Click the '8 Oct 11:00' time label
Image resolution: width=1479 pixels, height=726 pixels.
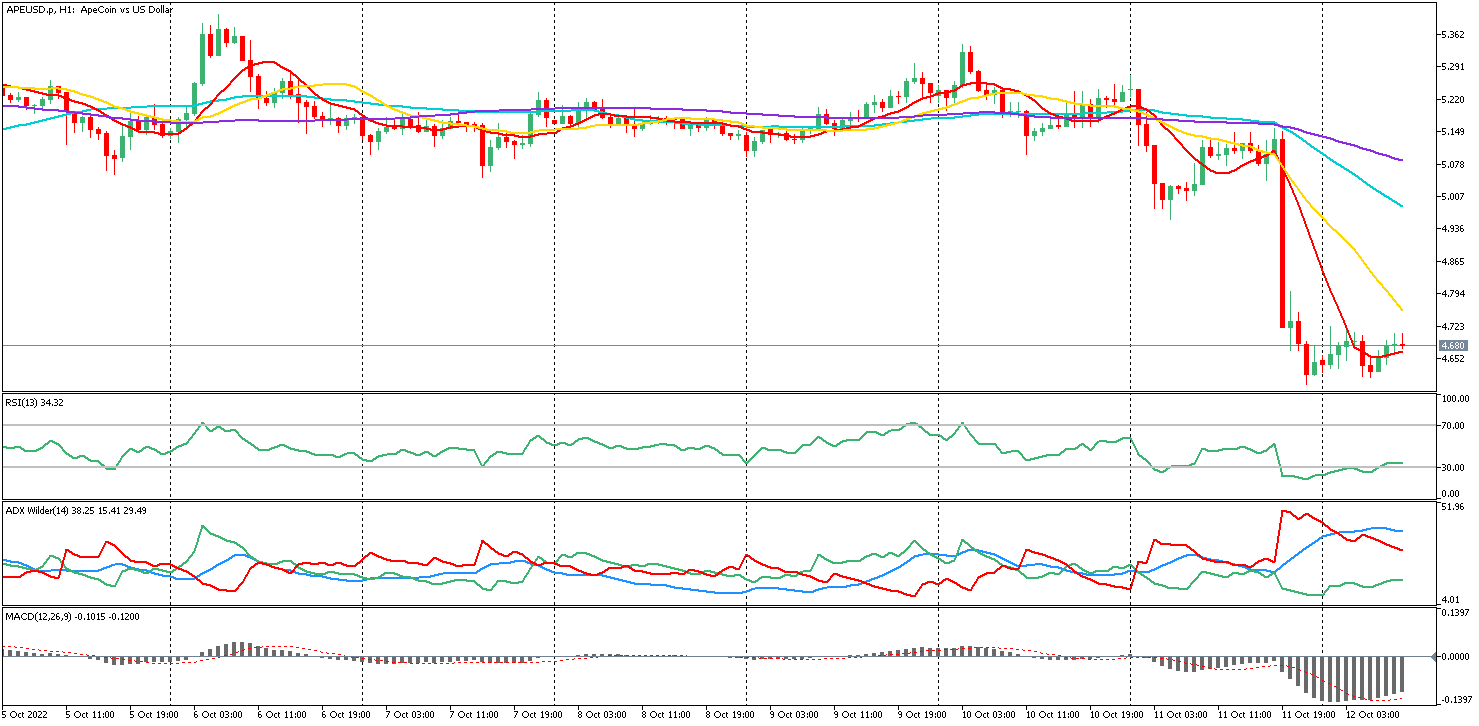pos(666,716)
